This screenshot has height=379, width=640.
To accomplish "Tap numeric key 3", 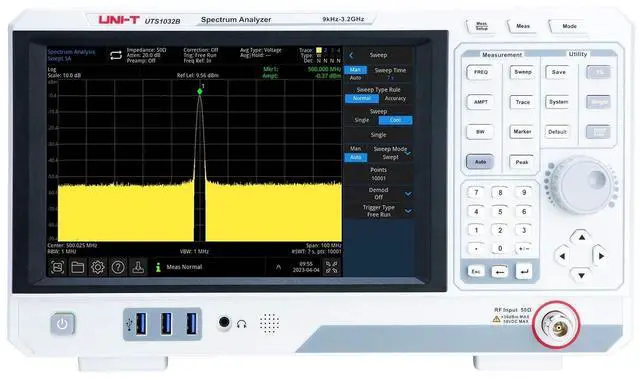I will click(x=524, y=231).
